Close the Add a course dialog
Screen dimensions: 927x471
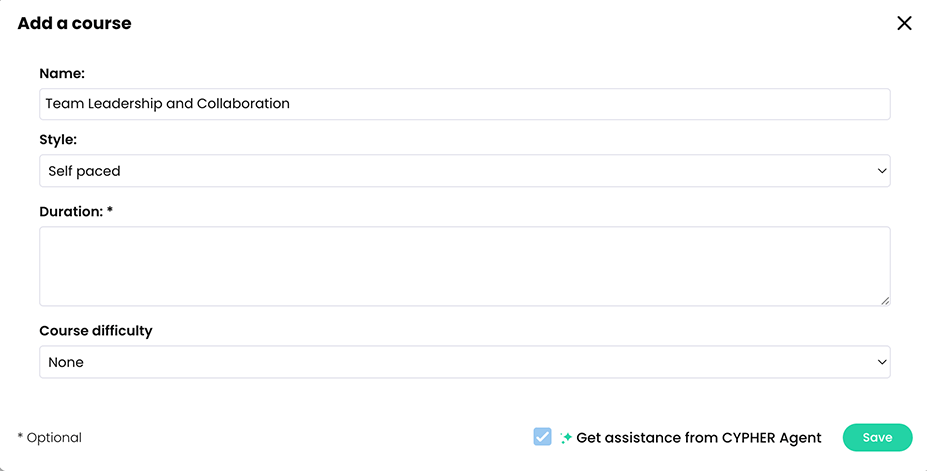click(x=904, y=23)
